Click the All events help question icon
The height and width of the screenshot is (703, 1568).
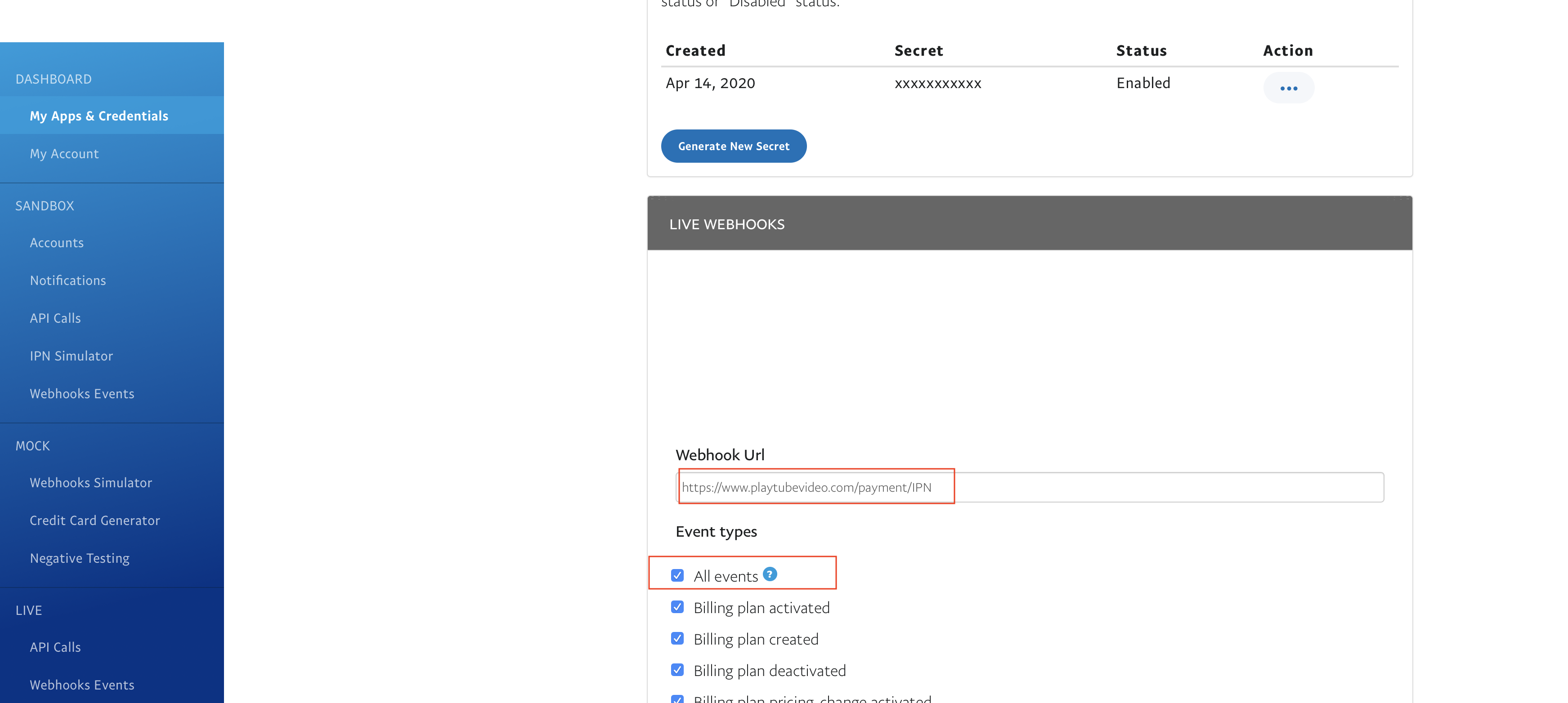click(x=770, y=574)
